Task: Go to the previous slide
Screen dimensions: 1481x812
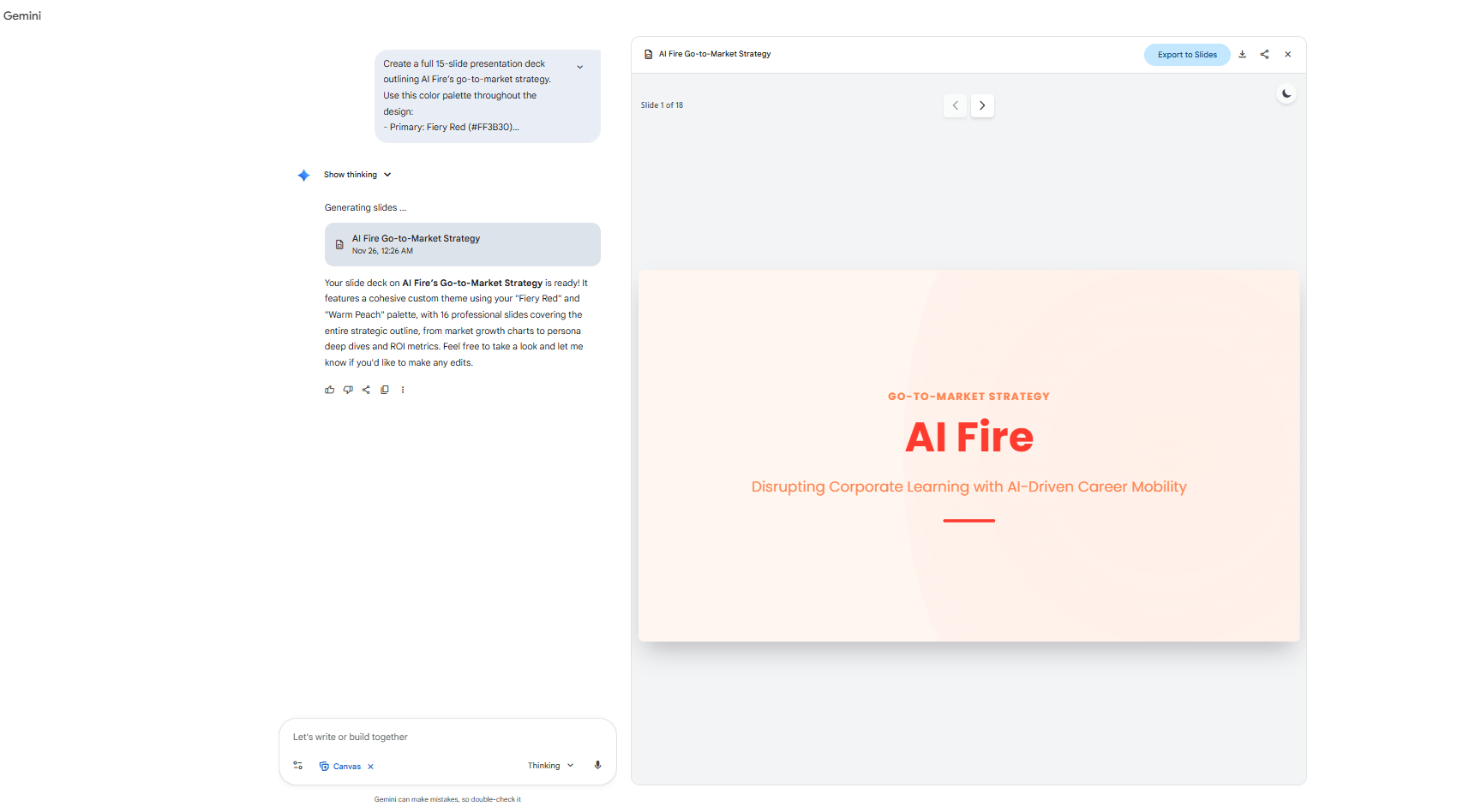Action: pos(955,105)
